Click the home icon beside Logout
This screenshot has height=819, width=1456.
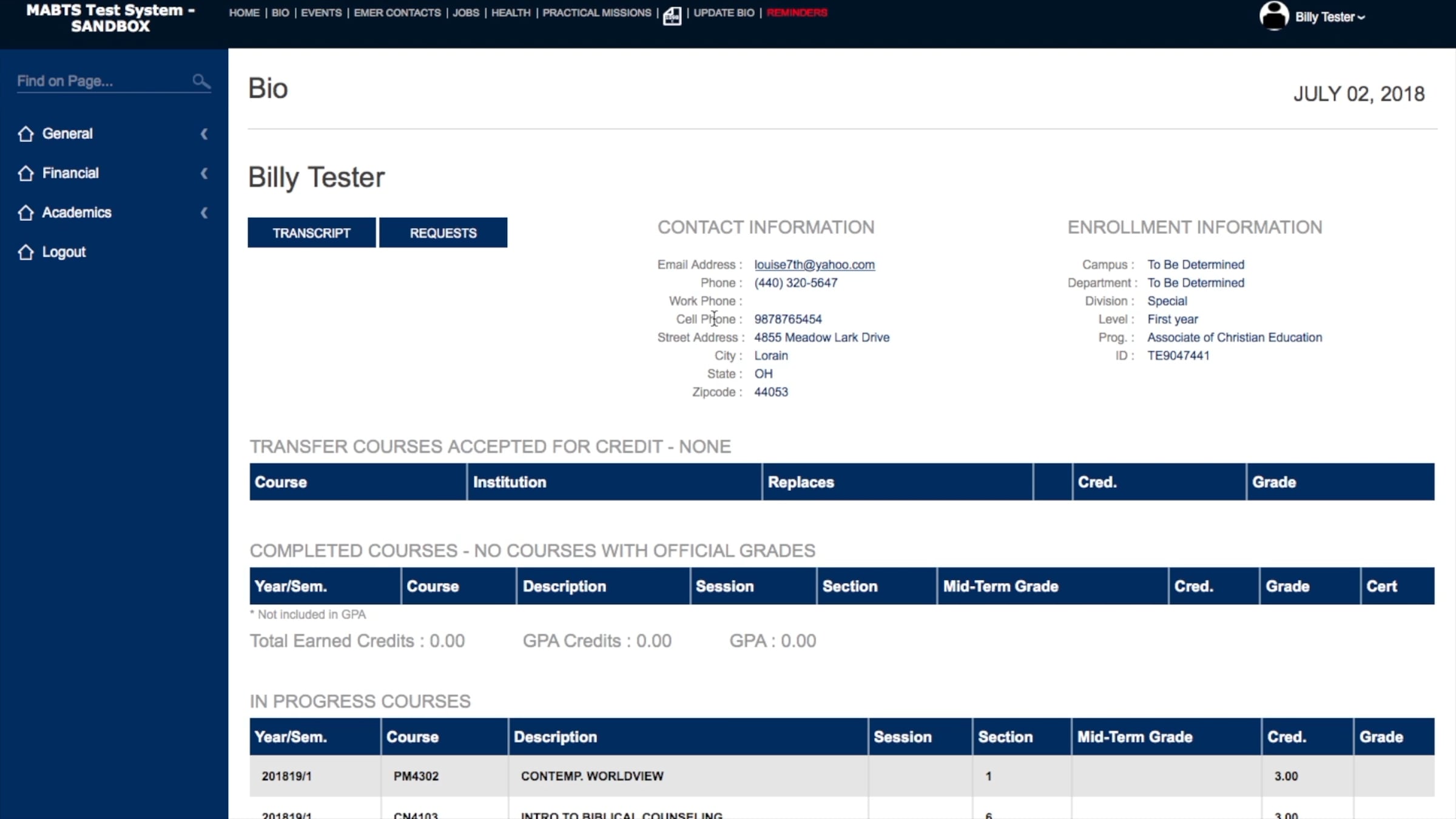(25, 252)
